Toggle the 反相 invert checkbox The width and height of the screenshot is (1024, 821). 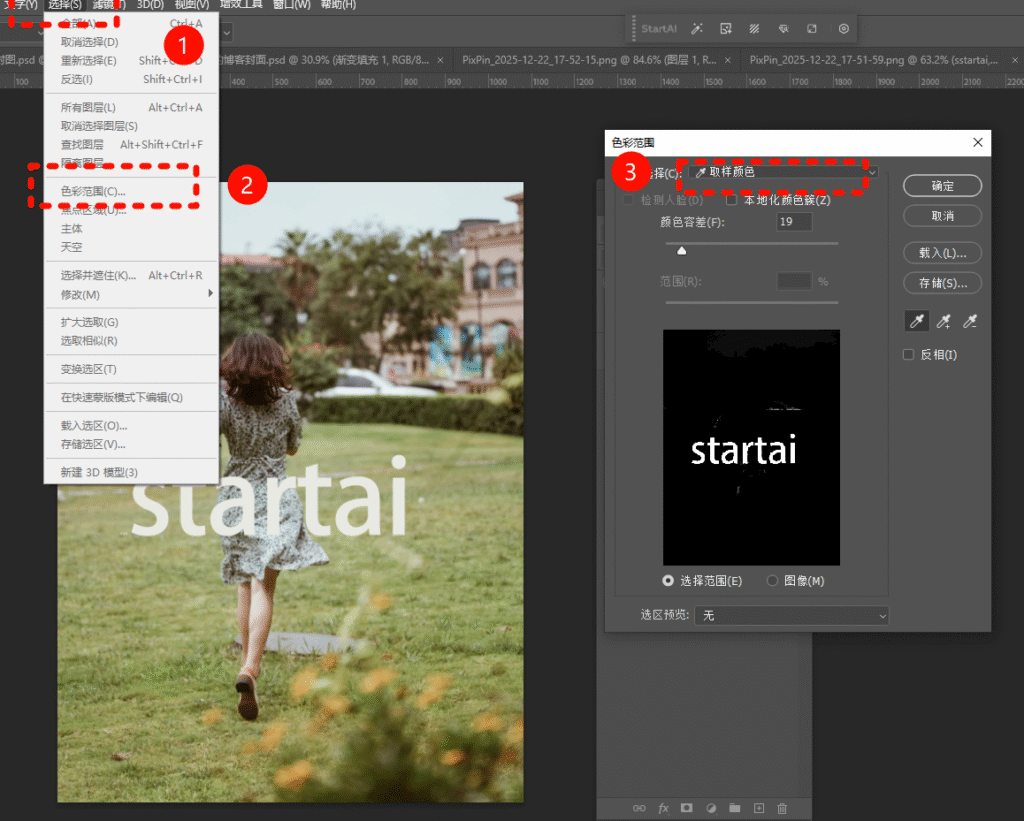pyautogui.click(x=909, y=355)
